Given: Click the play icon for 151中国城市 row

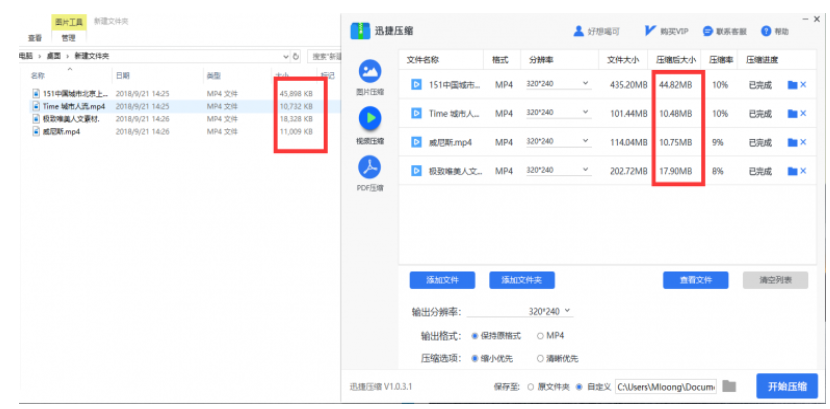Looking at the screenshot, I should (417, 84).
